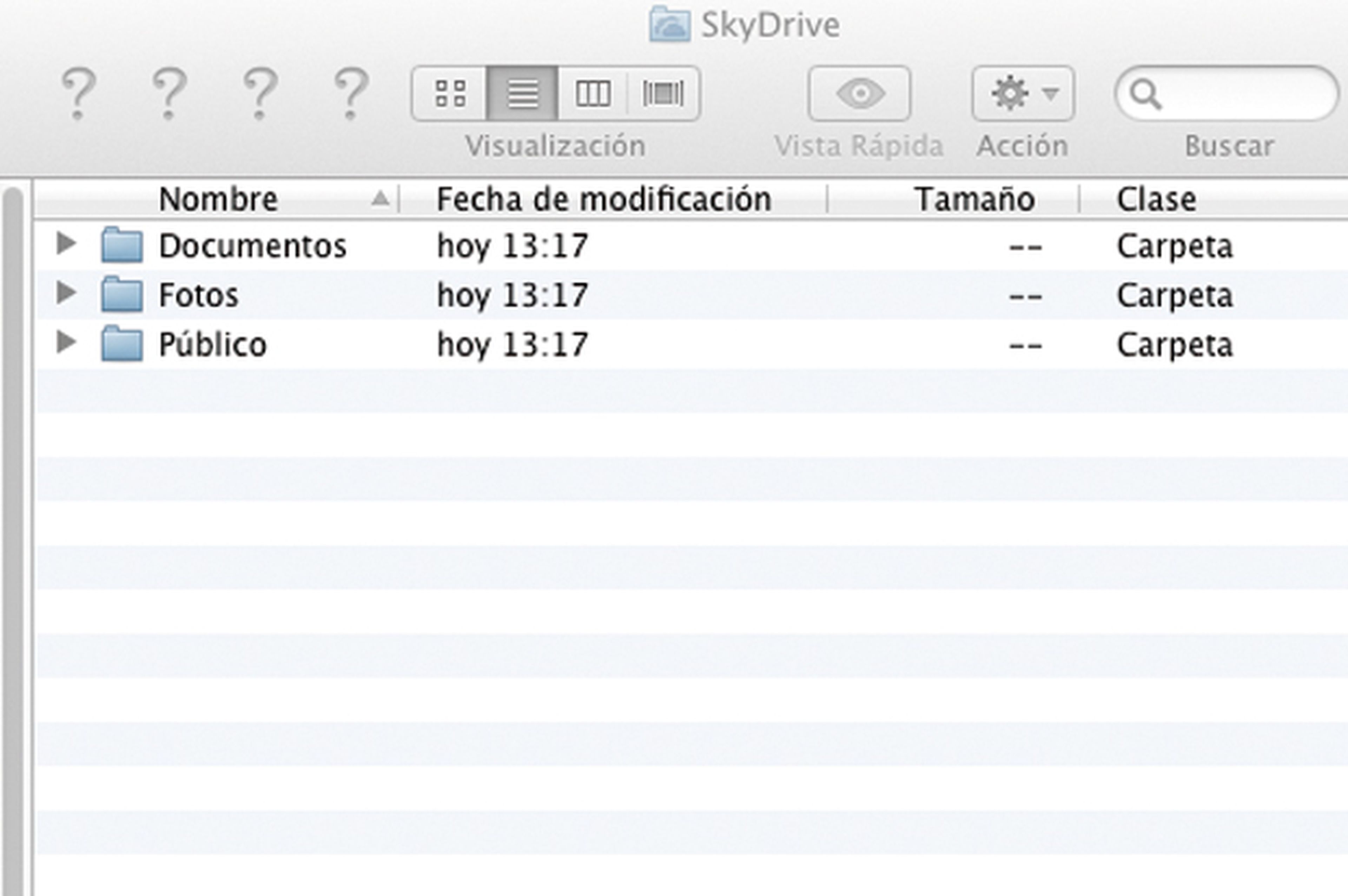Click the Público folder icon
Image resolution: width=1348 pixels, height=896 pixels.
pyautogui.click(x=122, y=344)
